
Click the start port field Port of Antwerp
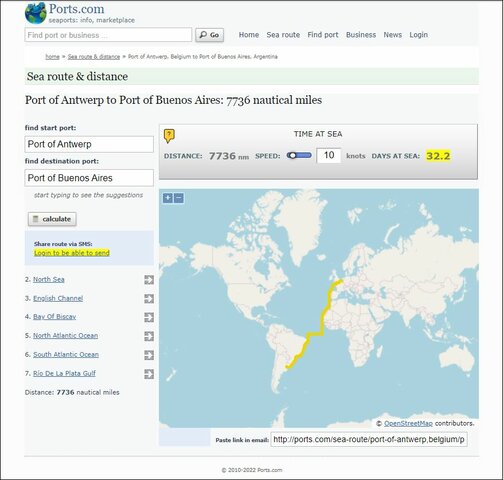89,144
